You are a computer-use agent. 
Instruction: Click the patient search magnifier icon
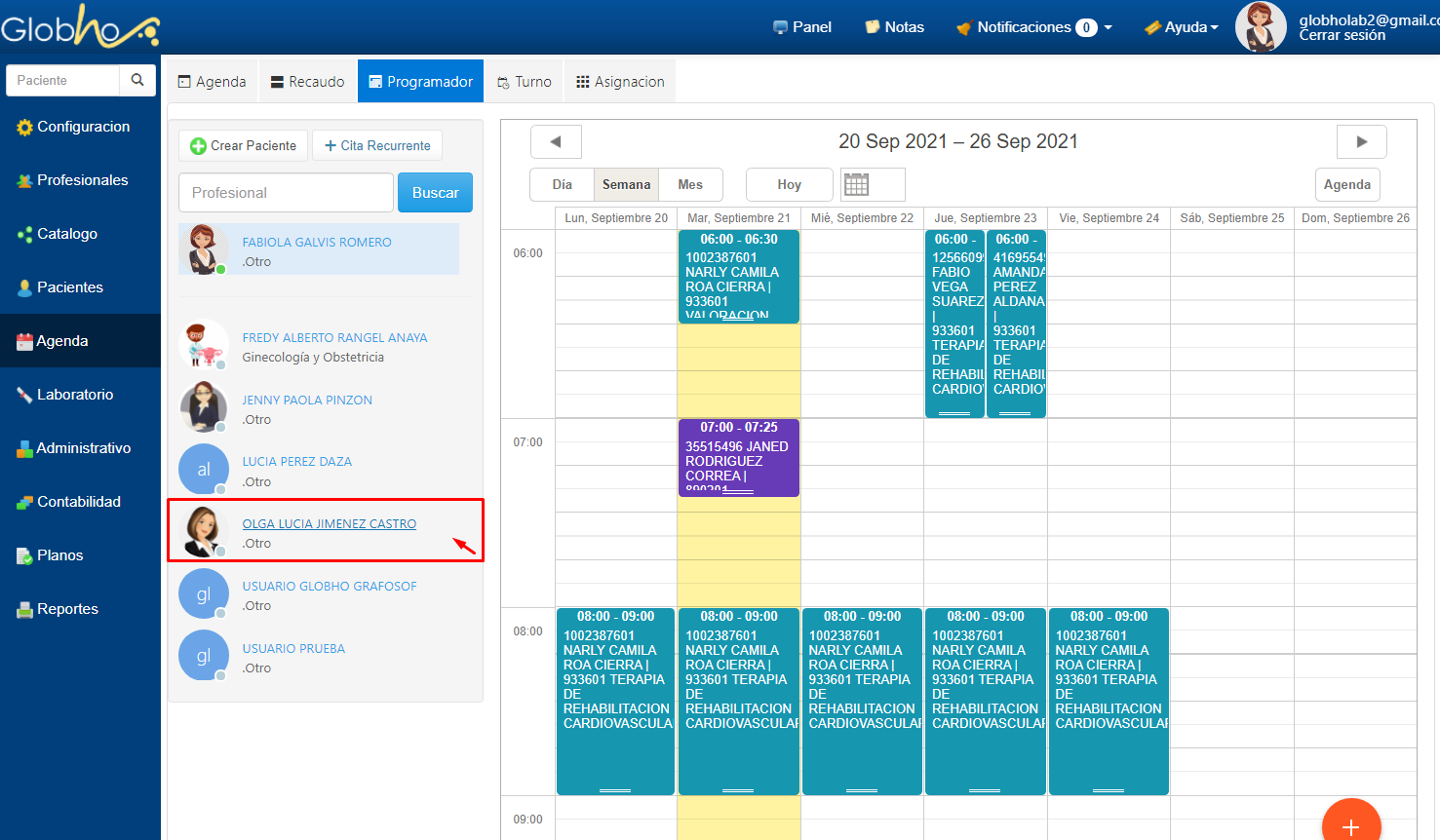point(137,80)
